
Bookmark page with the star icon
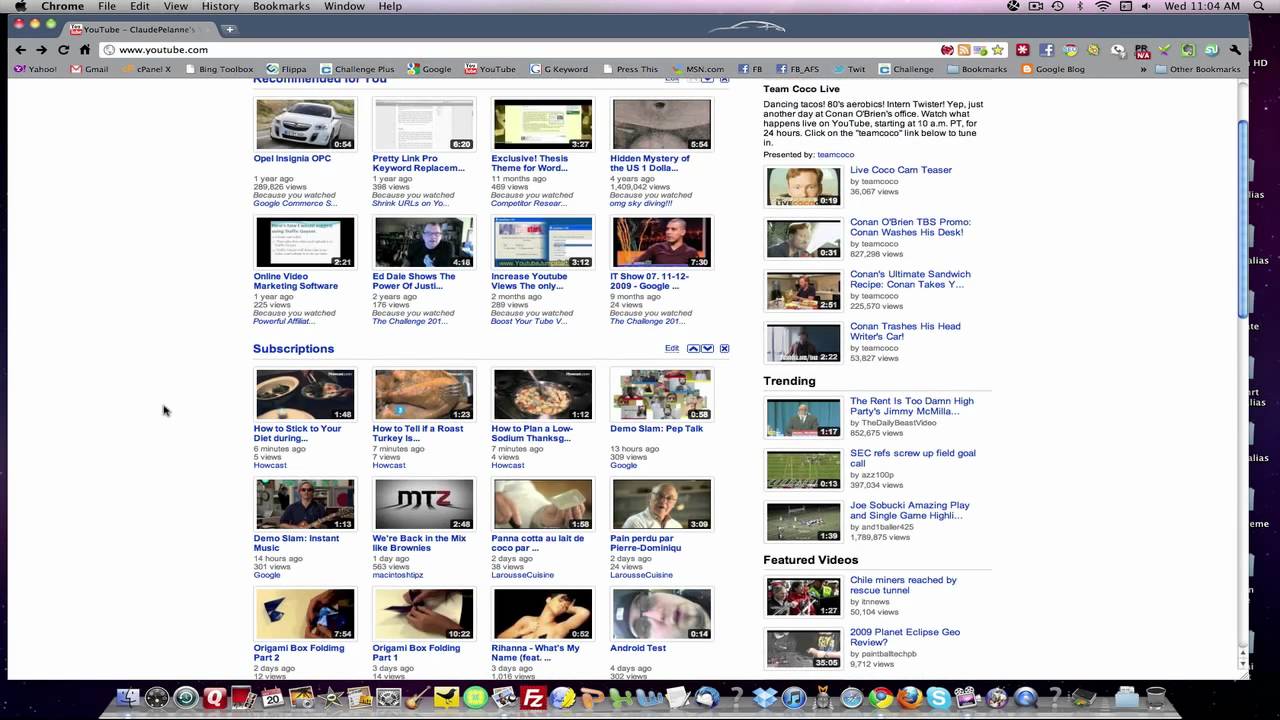point(997,50)
